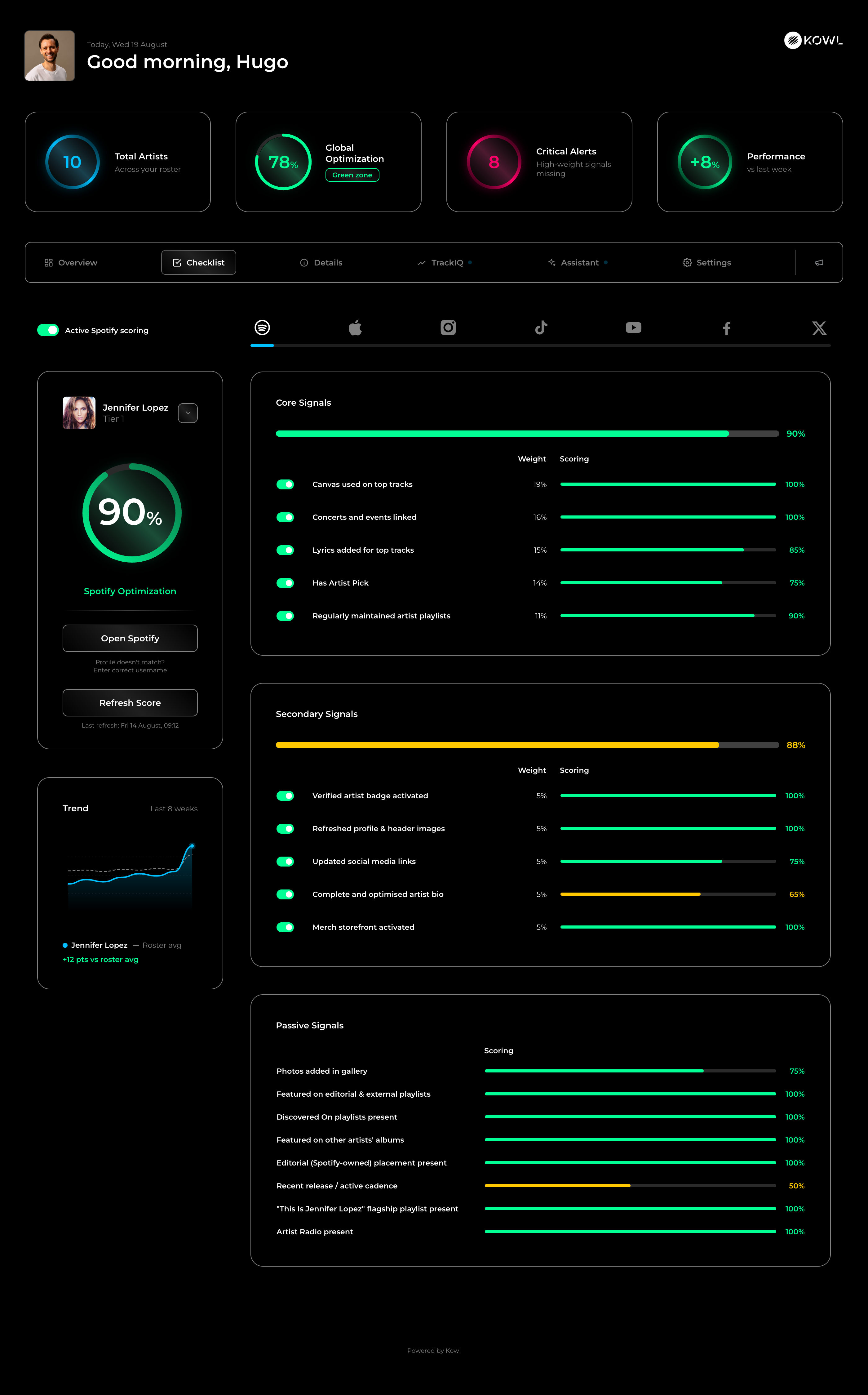Switch to the Apple Music platform icon

coord(355,328)
